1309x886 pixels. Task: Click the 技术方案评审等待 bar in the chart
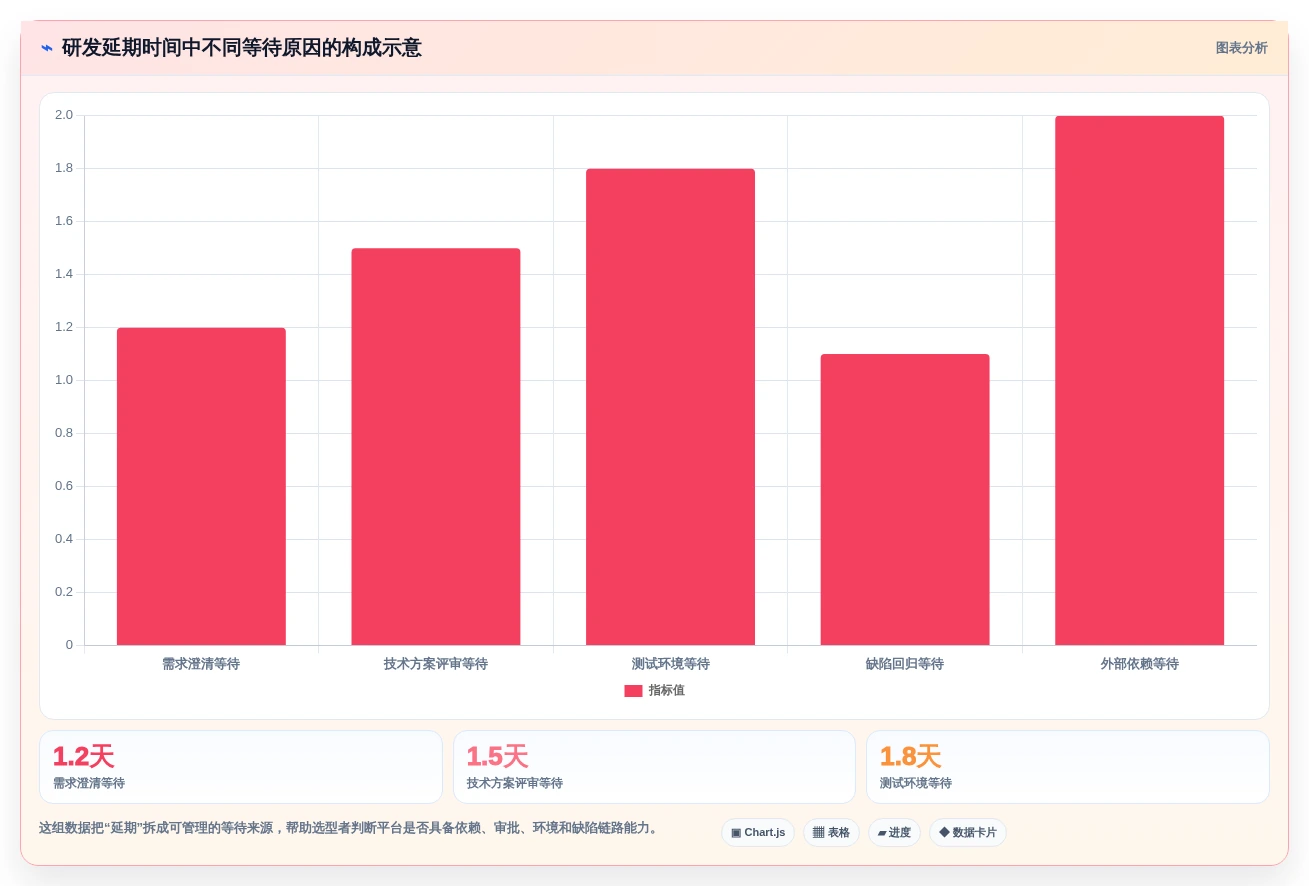point(436,447)
